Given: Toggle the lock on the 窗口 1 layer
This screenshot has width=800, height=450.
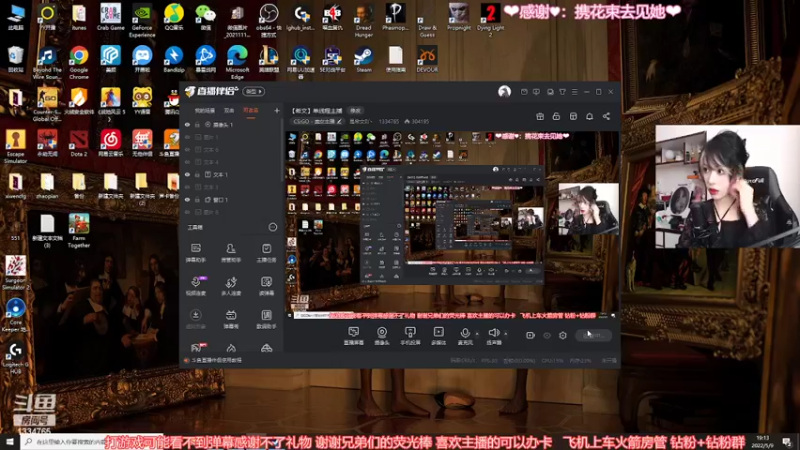Looking at the screenshot, I should point(197,199).
